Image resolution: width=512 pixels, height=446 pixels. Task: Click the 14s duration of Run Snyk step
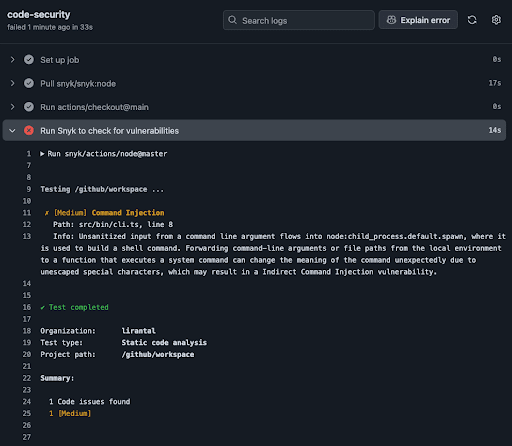495,130
